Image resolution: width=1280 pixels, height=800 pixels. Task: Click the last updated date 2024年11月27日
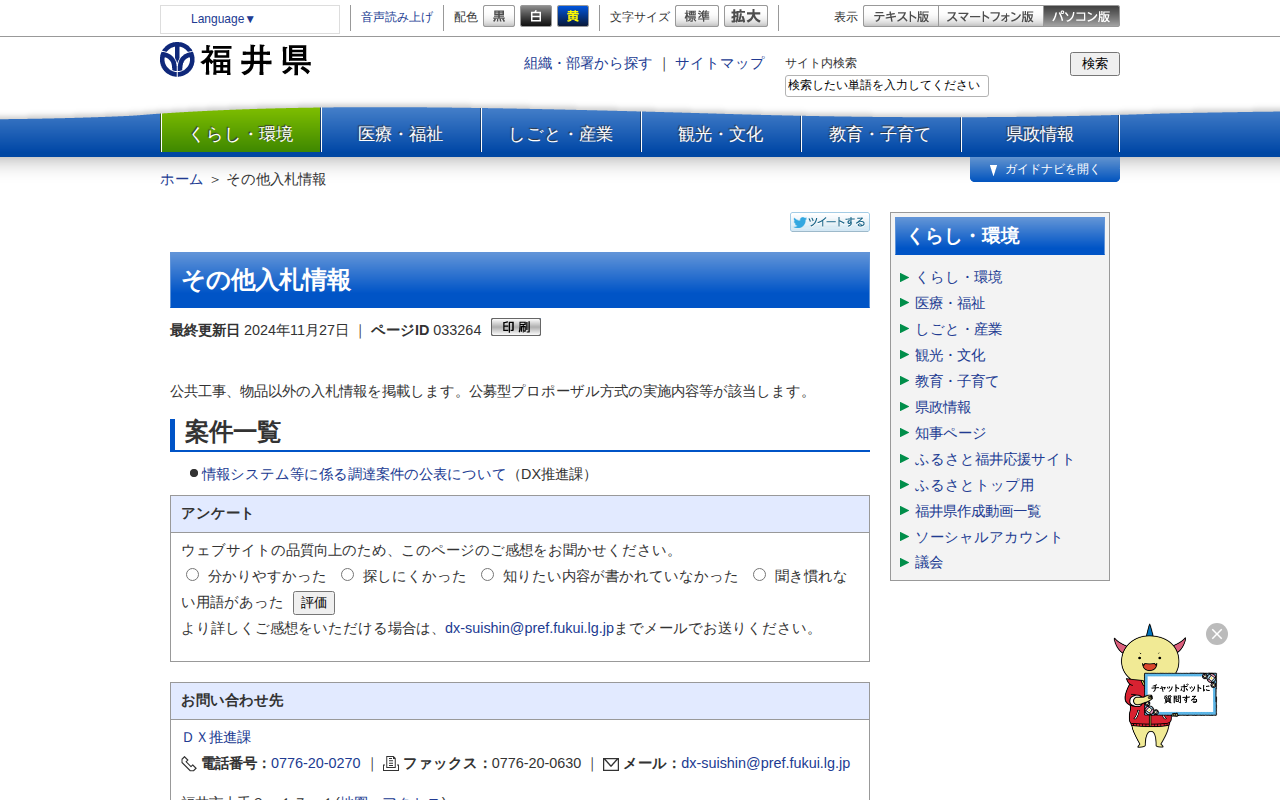(x=296, y=330)
